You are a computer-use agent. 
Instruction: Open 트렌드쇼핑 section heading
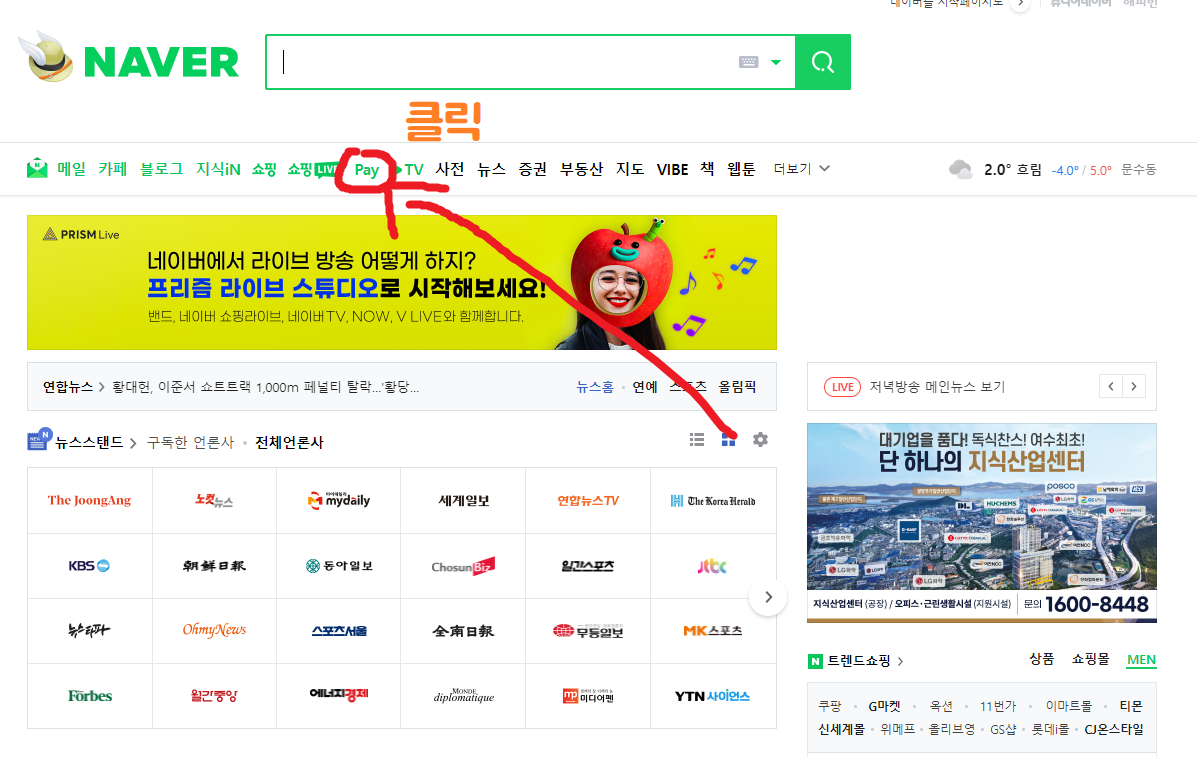pyautogui.click(x=857, y=661)
